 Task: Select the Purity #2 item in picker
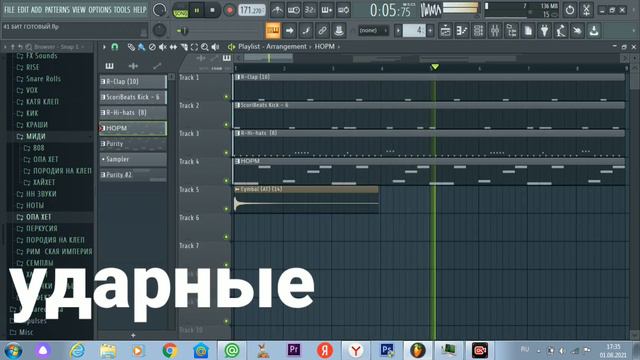[133, 175]
